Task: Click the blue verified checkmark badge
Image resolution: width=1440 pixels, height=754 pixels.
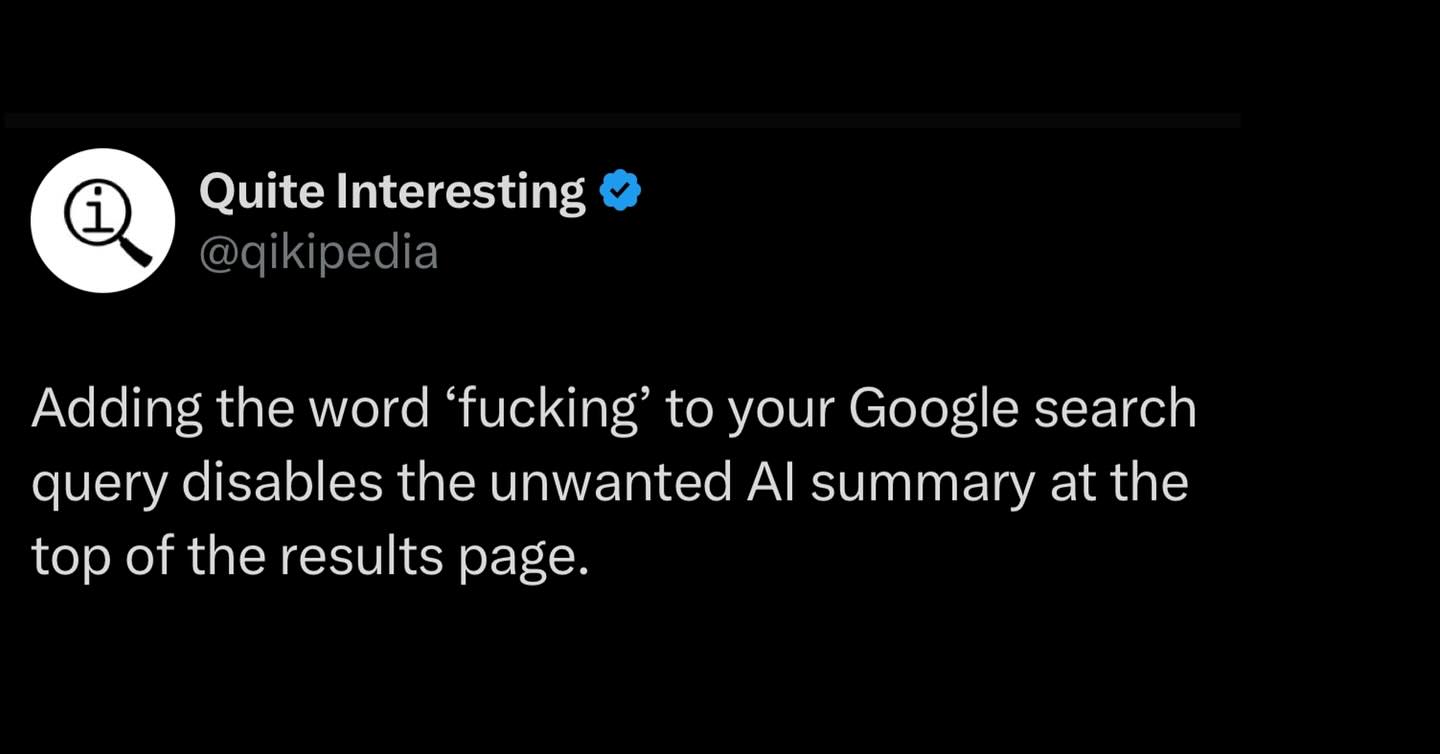Action: (x=620, y=191)
